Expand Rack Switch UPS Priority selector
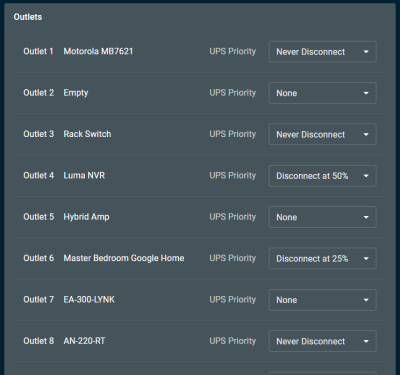 (323, 134)
